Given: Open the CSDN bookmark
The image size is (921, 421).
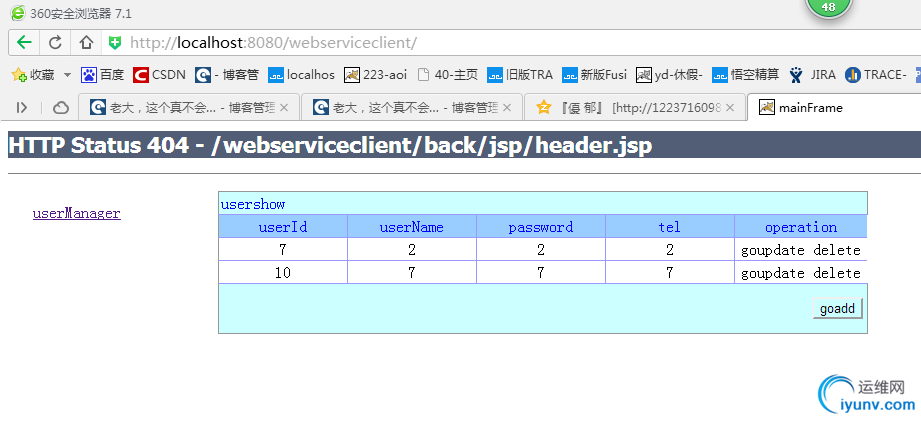Looking at the screenshot, I should click(159, 75).
